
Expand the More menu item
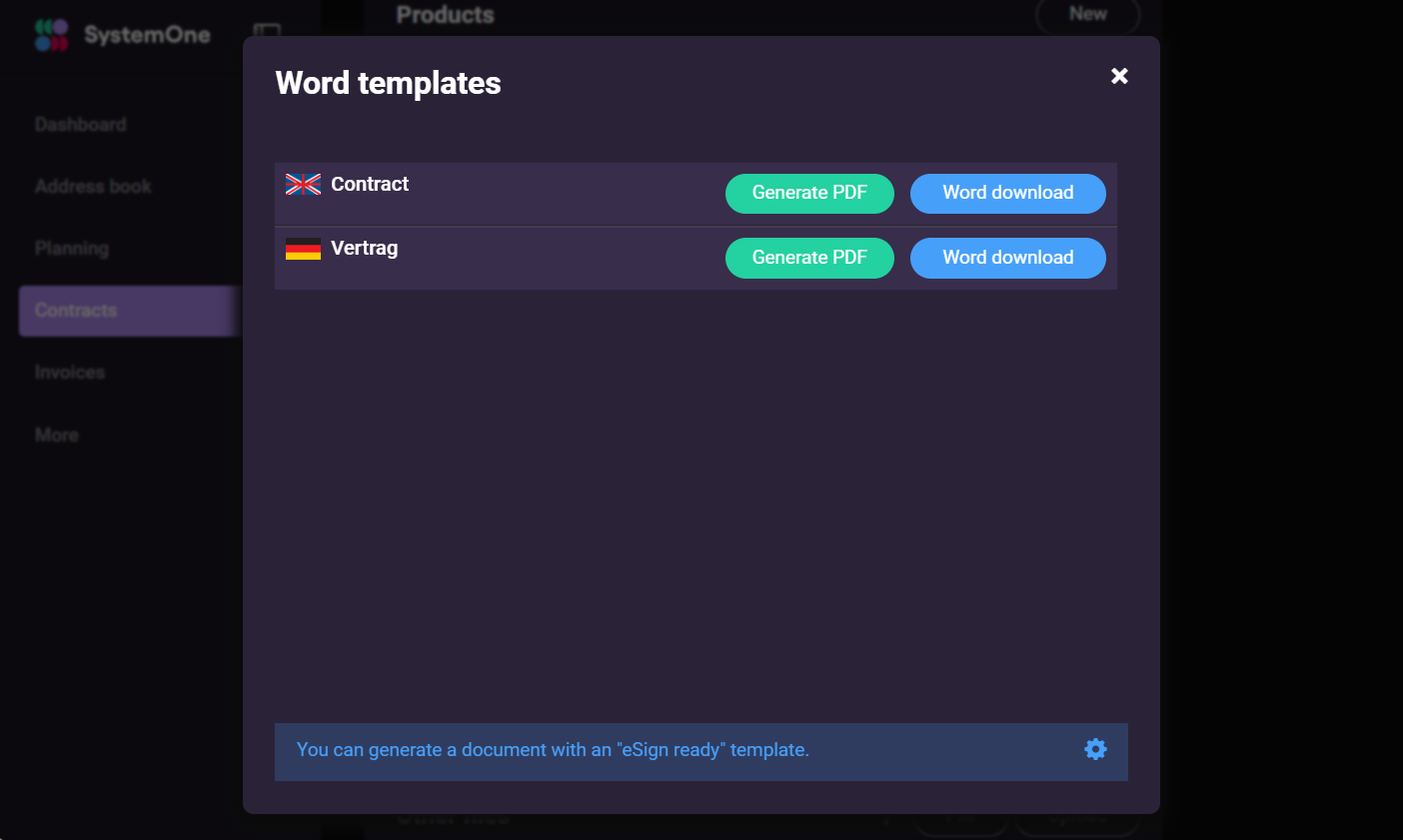click(x=55, y=434)
